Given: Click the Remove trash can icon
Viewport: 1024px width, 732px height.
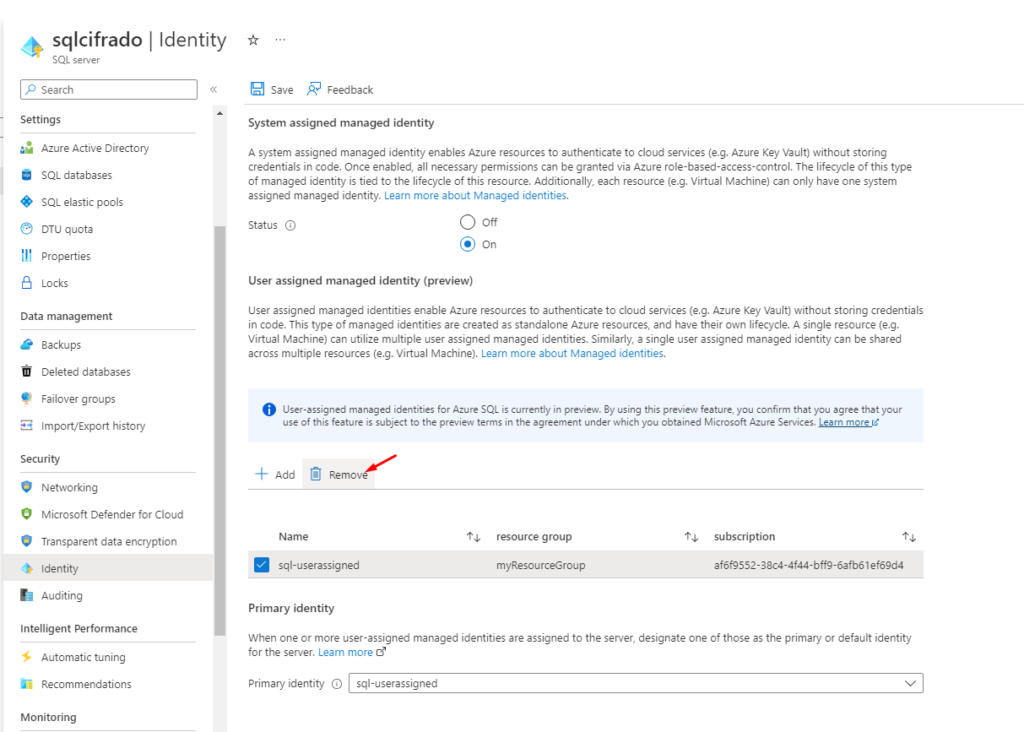Looking at the screenshot, I should [x=315, y=474].
